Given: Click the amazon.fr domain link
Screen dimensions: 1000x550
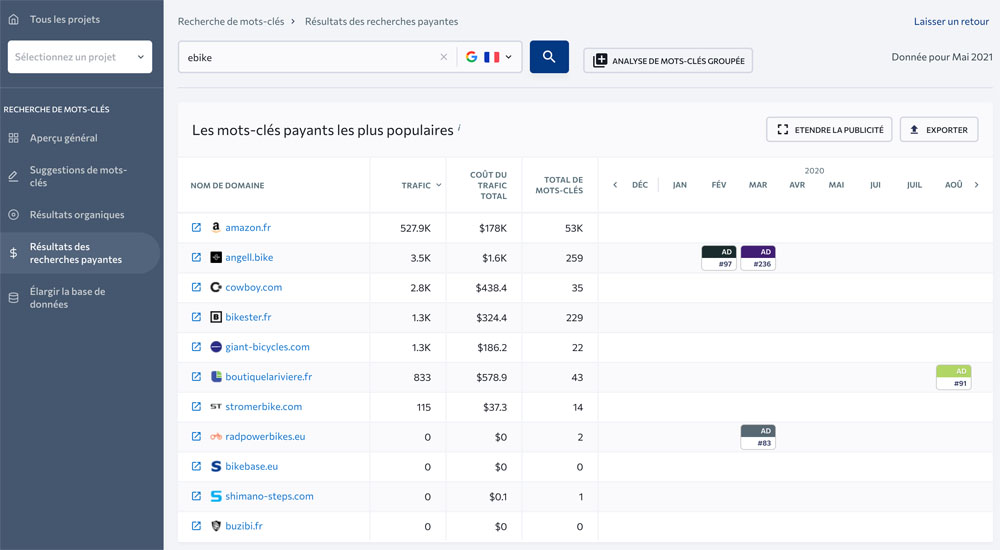Looking at the screenshot, I should 248,227.
